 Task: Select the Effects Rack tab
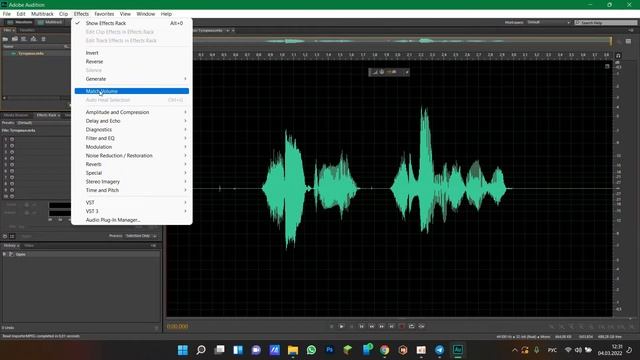coord(47,115)
